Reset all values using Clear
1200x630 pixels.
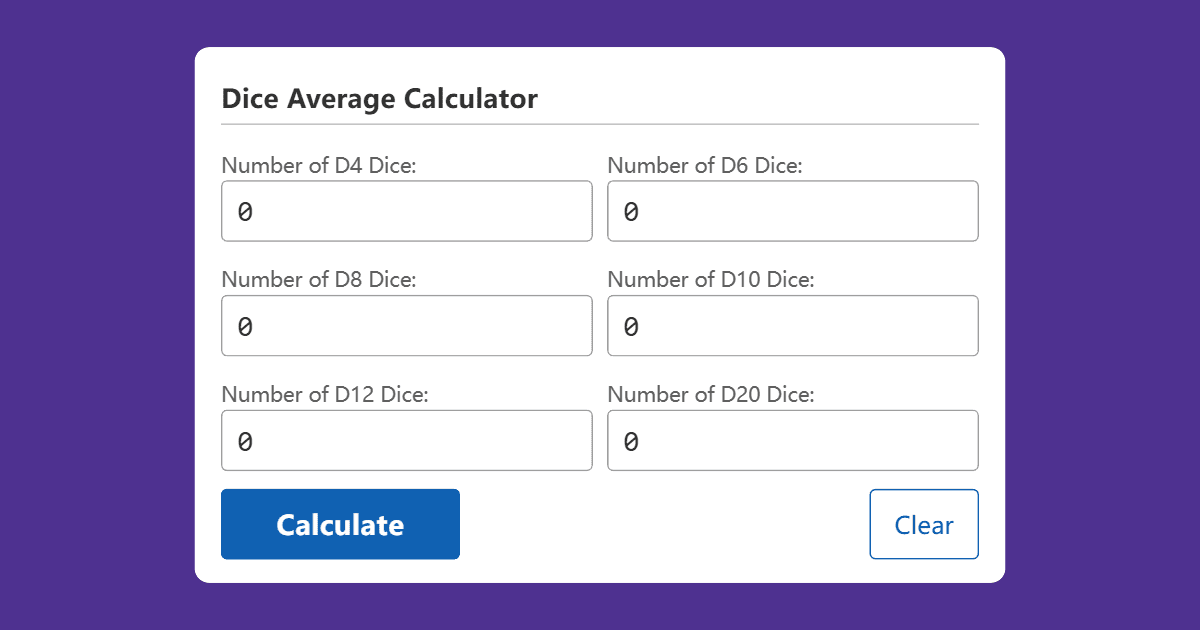[923, 524]
